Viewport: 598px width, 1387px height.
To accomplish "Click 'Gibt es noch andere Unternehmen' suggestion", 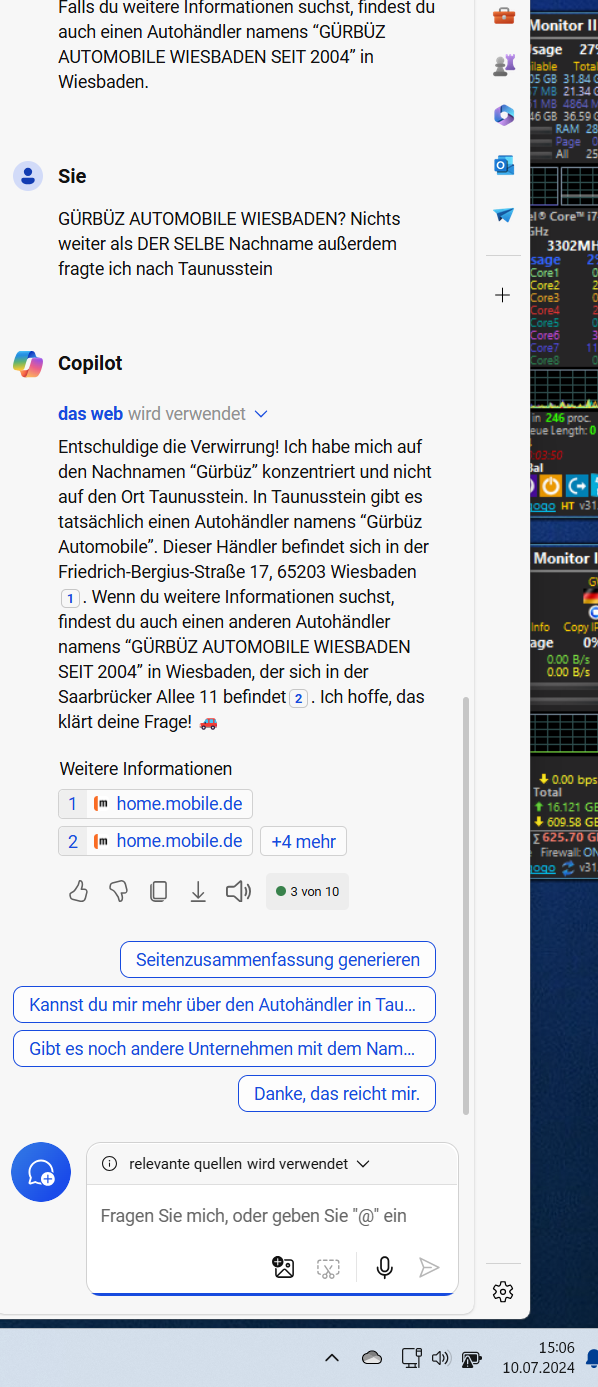I will tap(224, 1049).
